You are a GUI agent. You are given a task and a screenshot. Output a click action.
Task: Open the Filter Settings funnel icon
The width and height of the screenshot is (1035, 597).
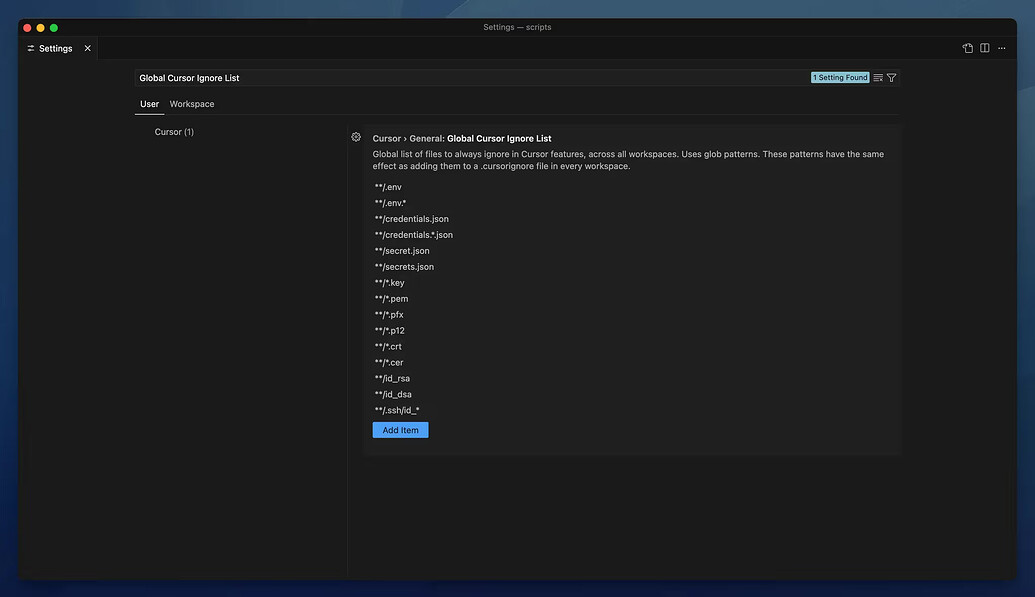[890, 77]
